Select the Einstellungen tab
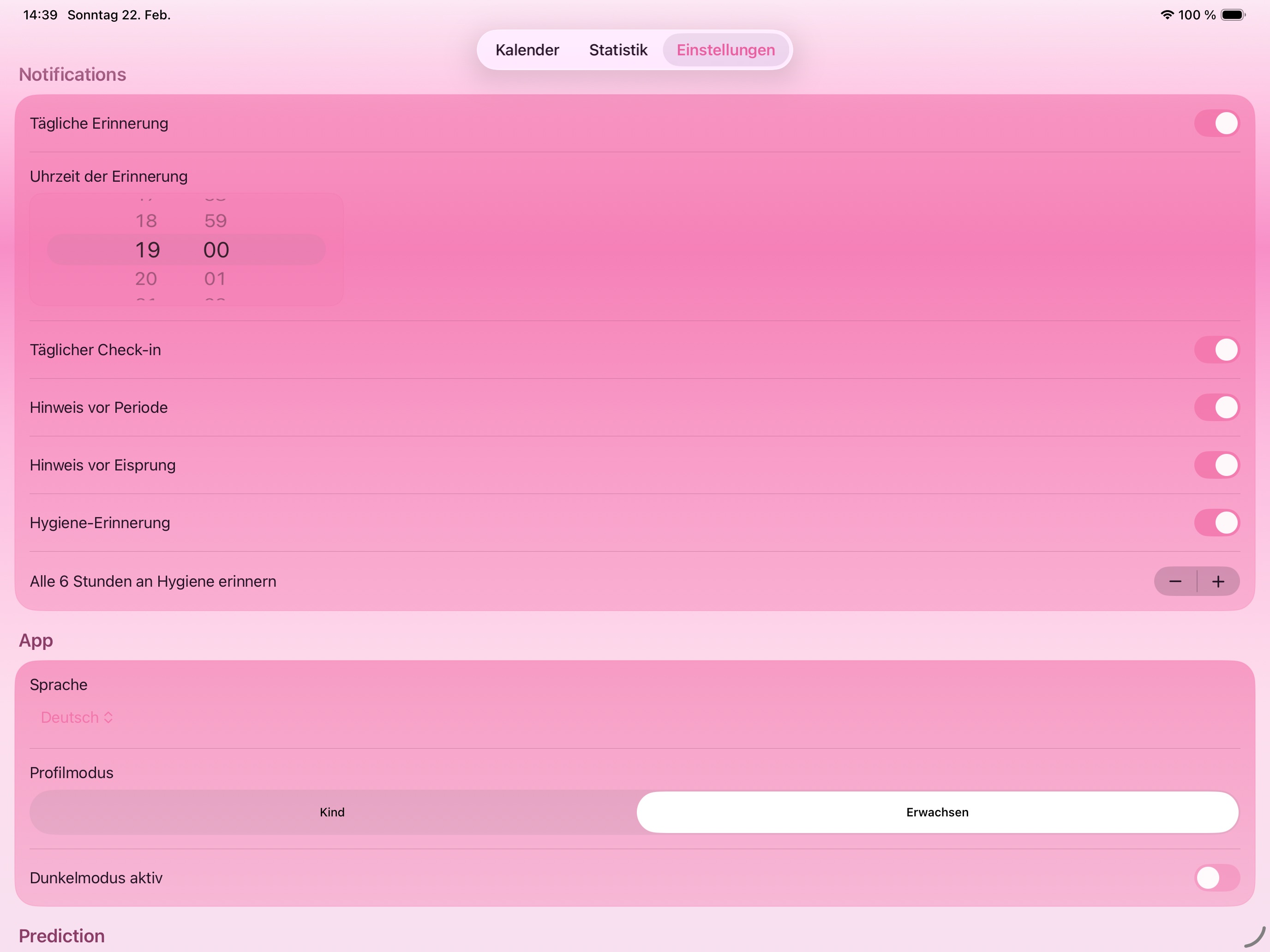This screenshot has height=952, width=1270. coord(725,50)
